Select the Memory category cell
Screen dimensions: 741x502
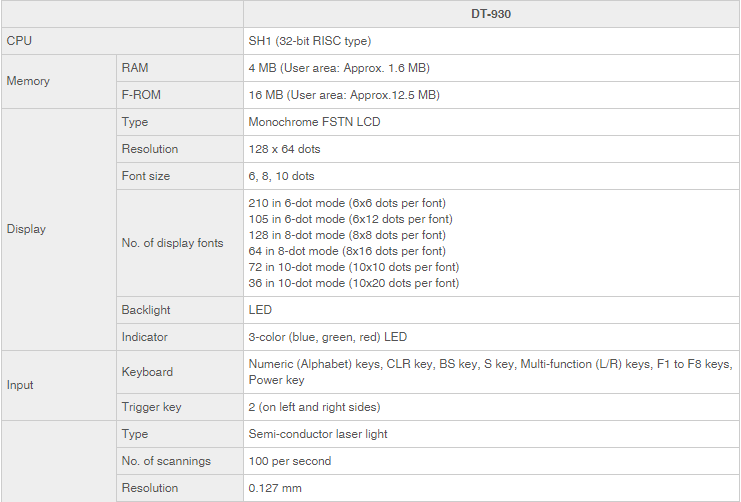point(28,81)
